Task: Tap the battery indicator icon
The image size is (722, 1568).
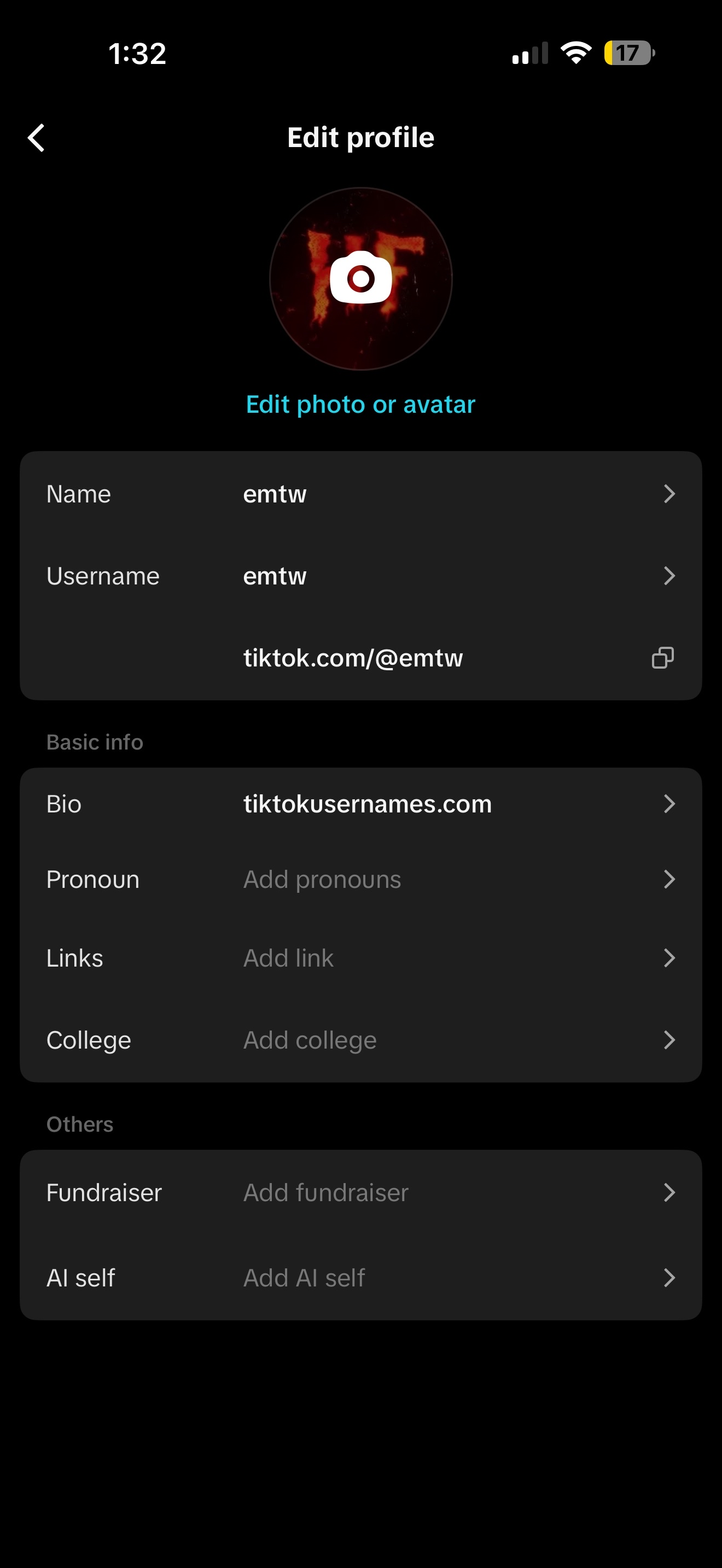Action: (629, 52)
